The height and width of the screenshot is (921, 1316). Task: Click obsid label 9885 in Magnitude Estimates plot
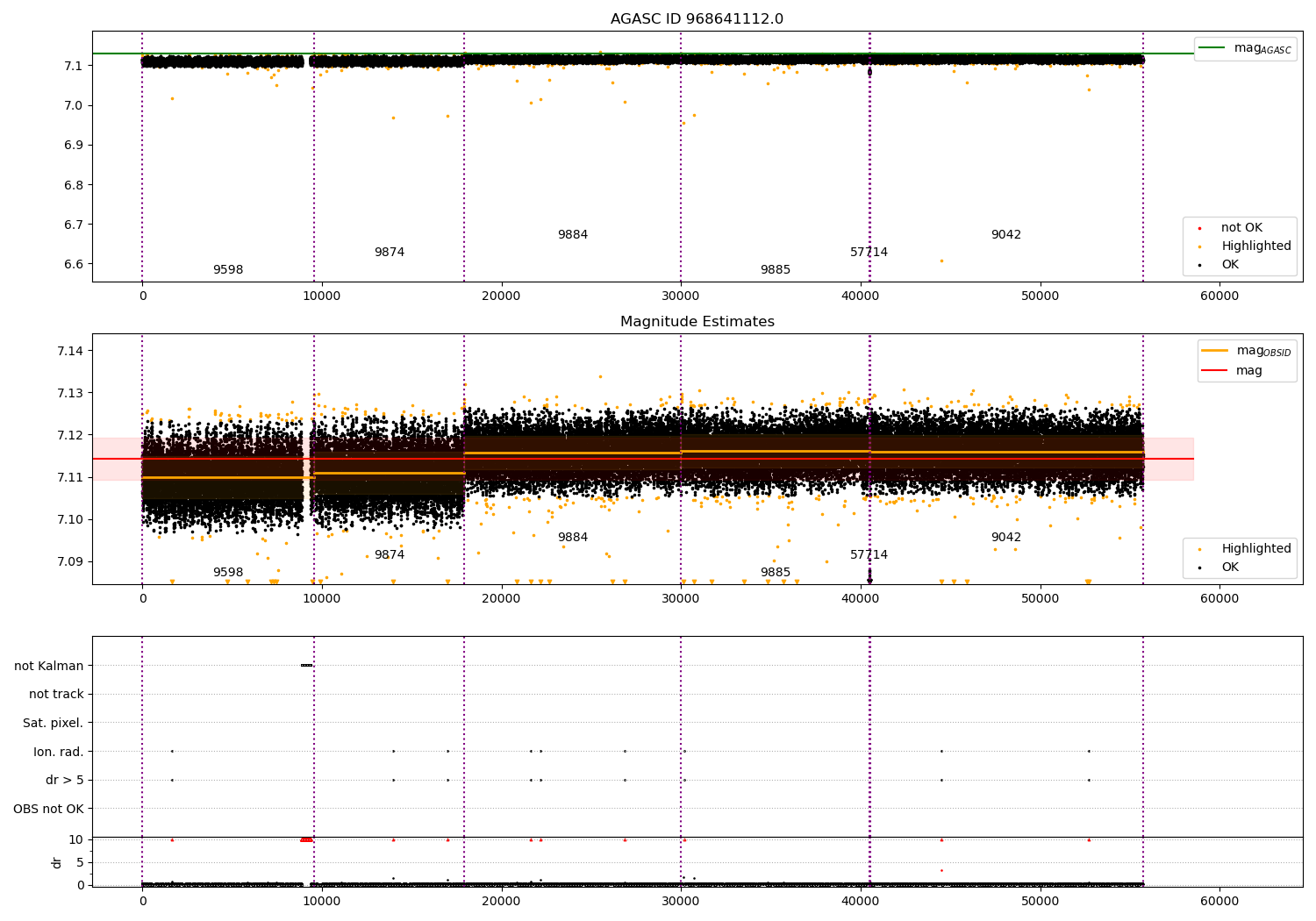pos(776,573)
